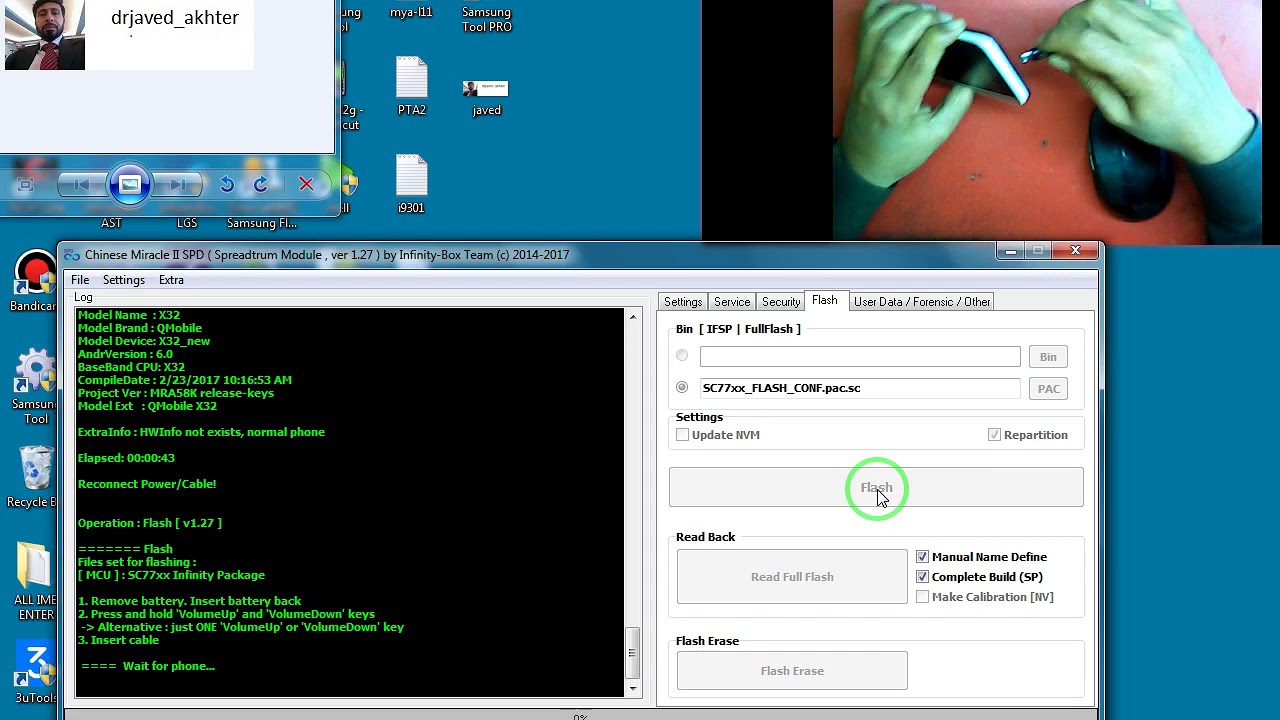Click 'AndrVersion : 6.0' log line
The image size is (1280, 720).
pyautogui.click(x=125, y=354)
